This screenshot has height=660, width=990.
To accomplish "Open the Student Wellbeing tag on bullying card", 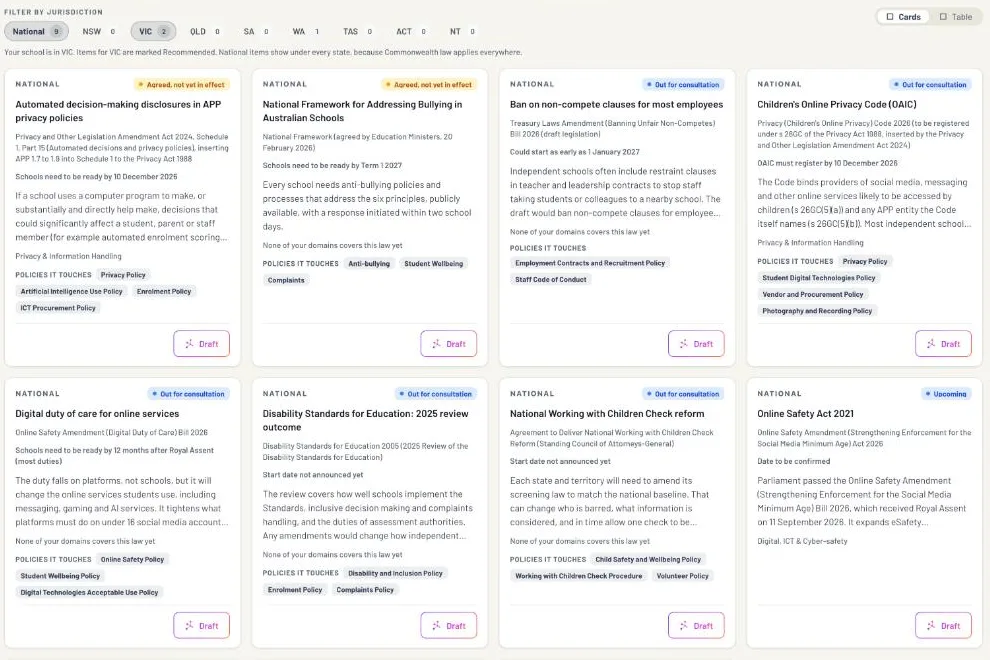I will click(434, 263).
